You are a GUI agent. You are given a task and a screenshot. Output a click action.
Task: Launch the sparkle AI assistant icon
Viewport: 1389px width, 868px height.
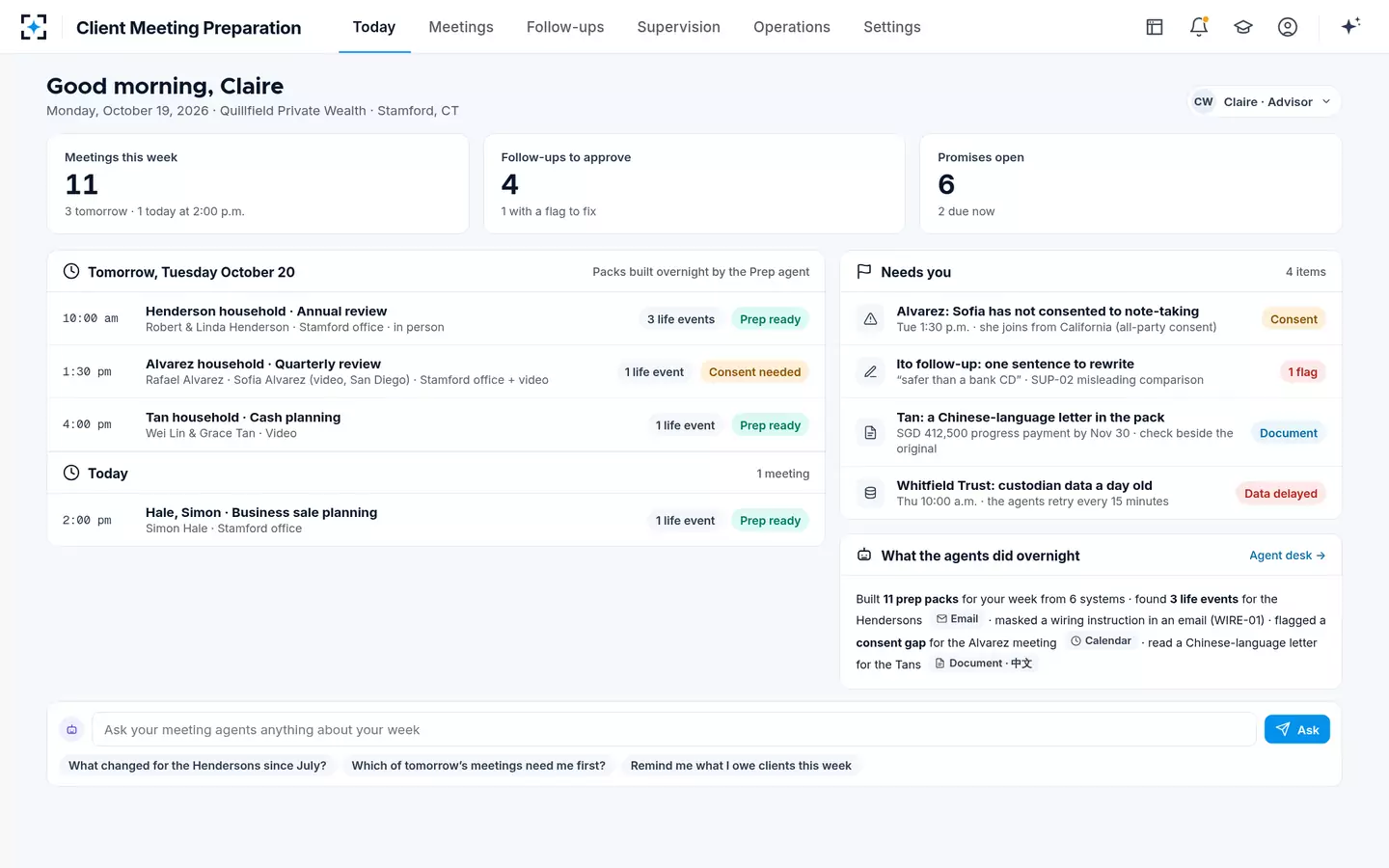tap(1350, 26)
